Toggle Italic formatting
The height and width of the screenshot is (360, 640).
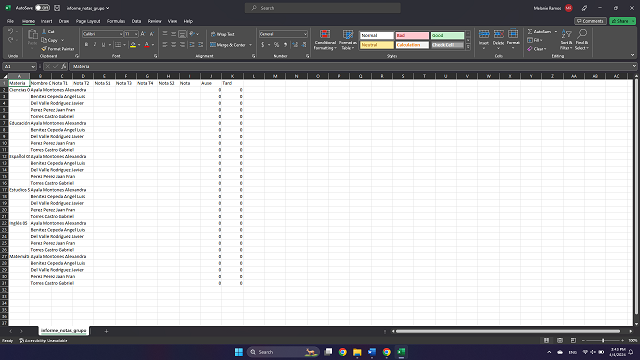point(95,44)
